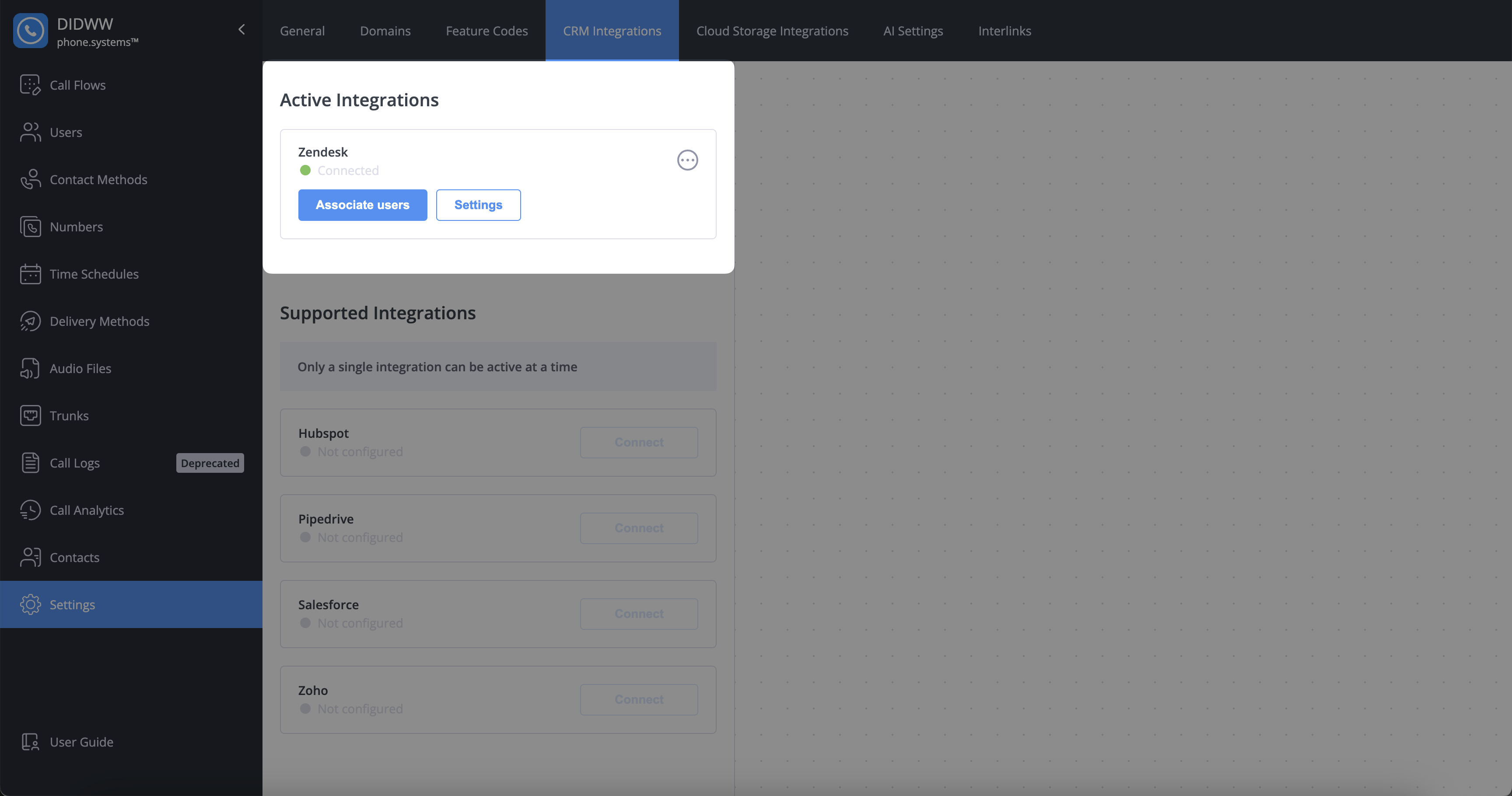Go to Numbers label

[x=76, y=227]
